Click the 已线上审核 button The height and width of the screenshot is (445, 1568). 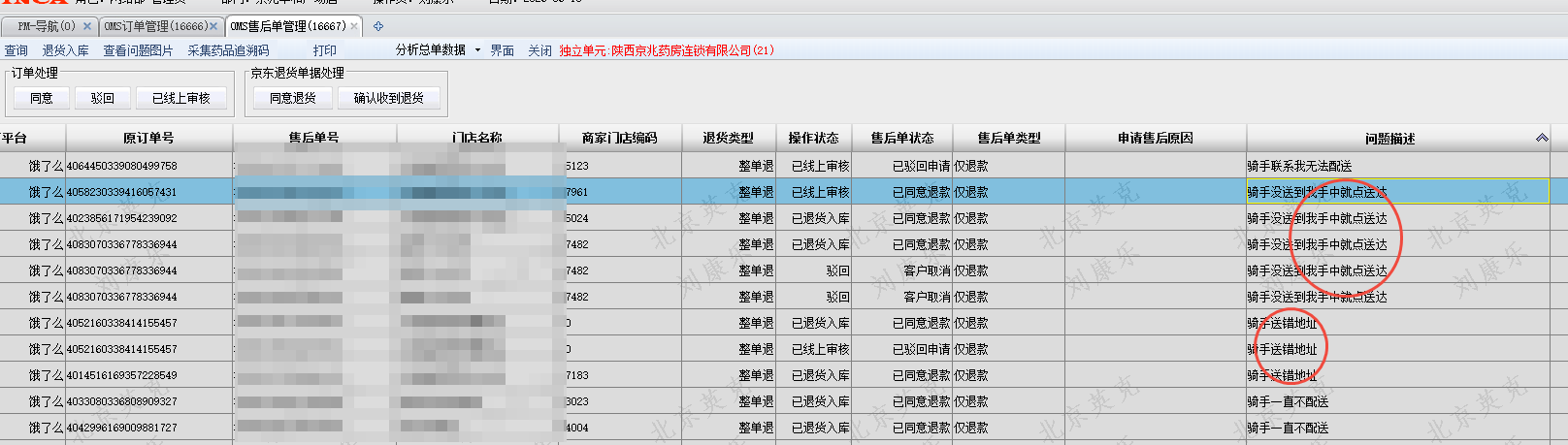(181, 98)
